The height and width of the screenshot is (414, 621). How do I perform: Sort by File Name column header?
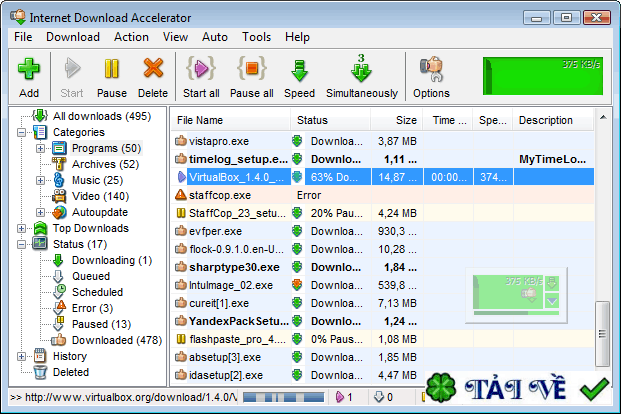(x=231, y=120)
